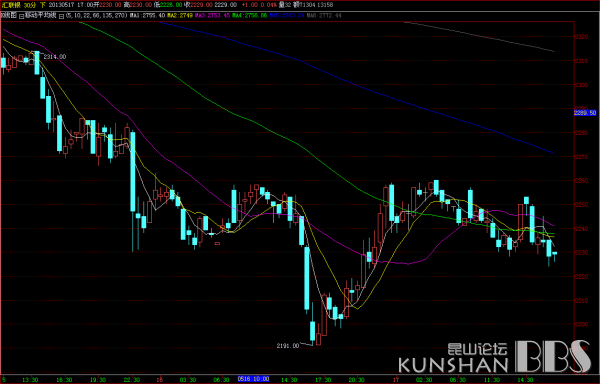The height and width of the screenshot is (384, 600).
Task: Click the highlighted 0516 10:00 time marker
Action: [253, 379]
